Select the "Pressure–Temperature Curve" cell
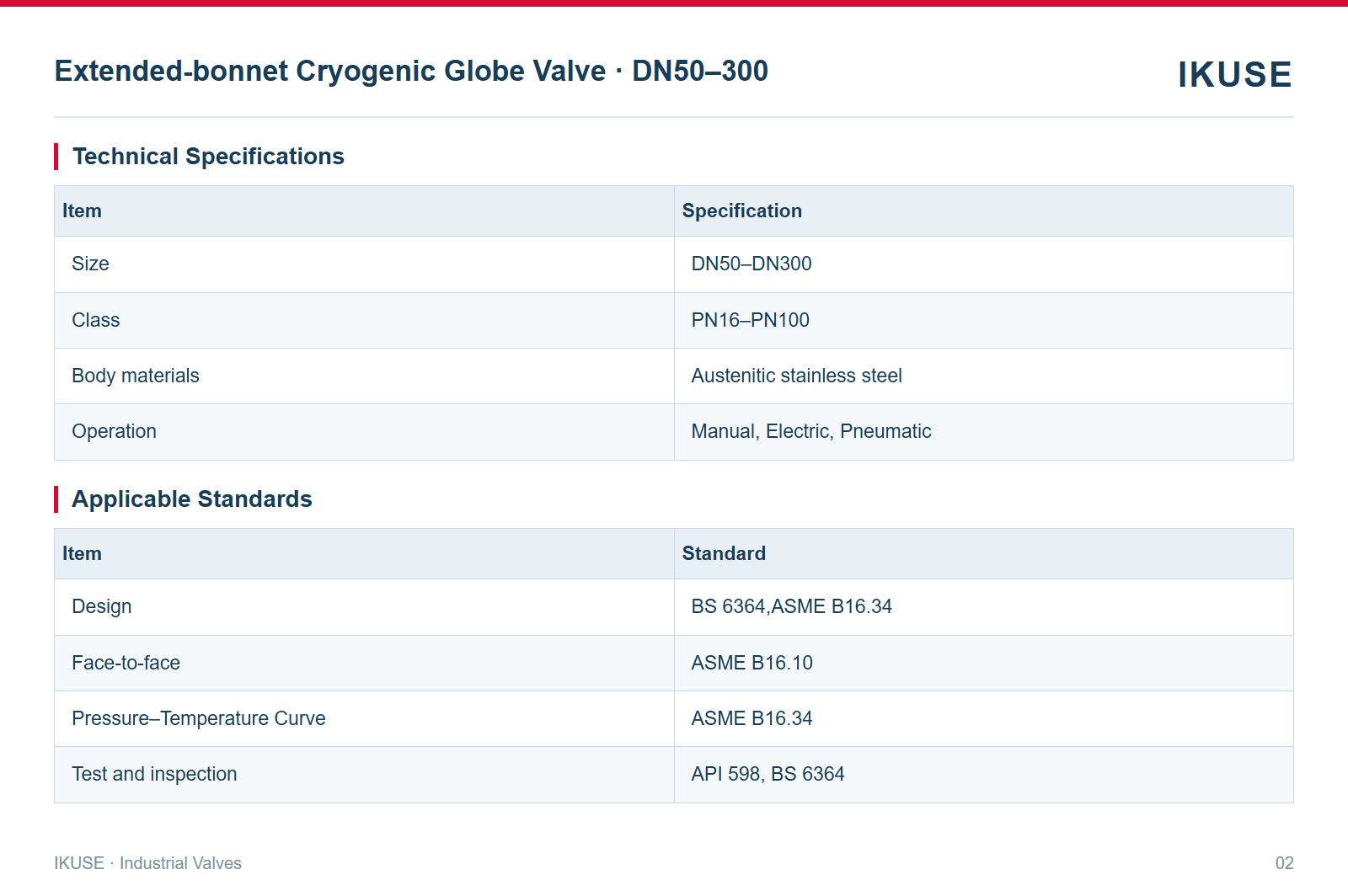The width and height of the screenshot is (1348, 896). point(364,719)
